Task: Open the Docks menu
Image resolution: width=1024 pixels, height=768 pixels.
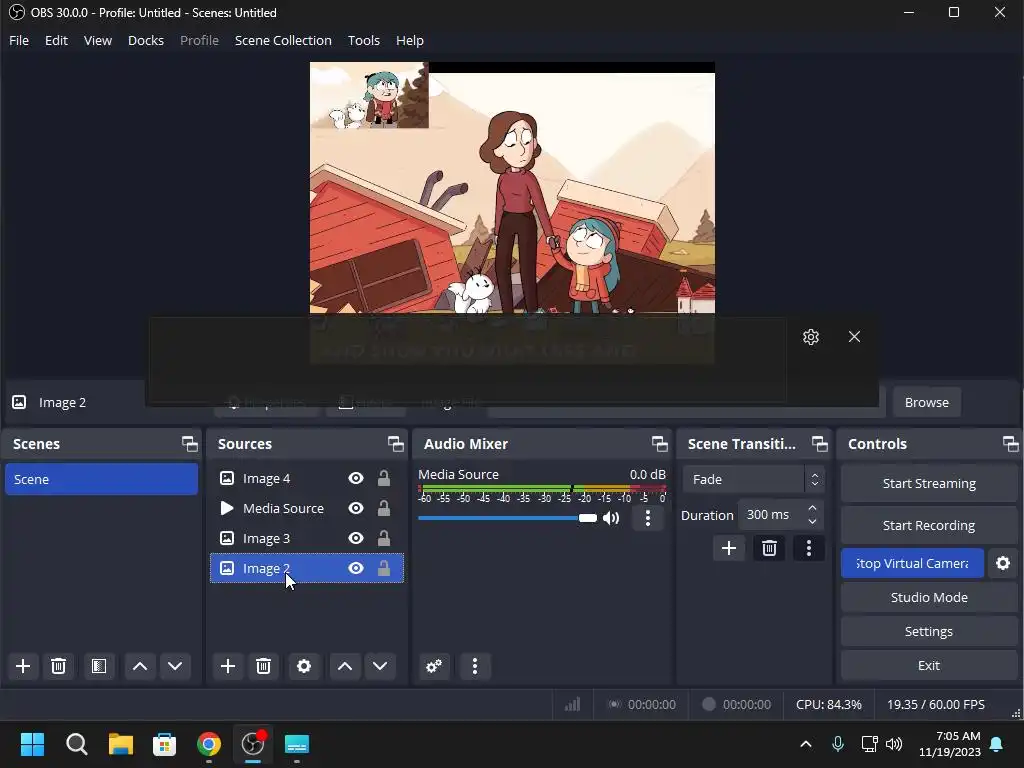Action: coord(146,40)
